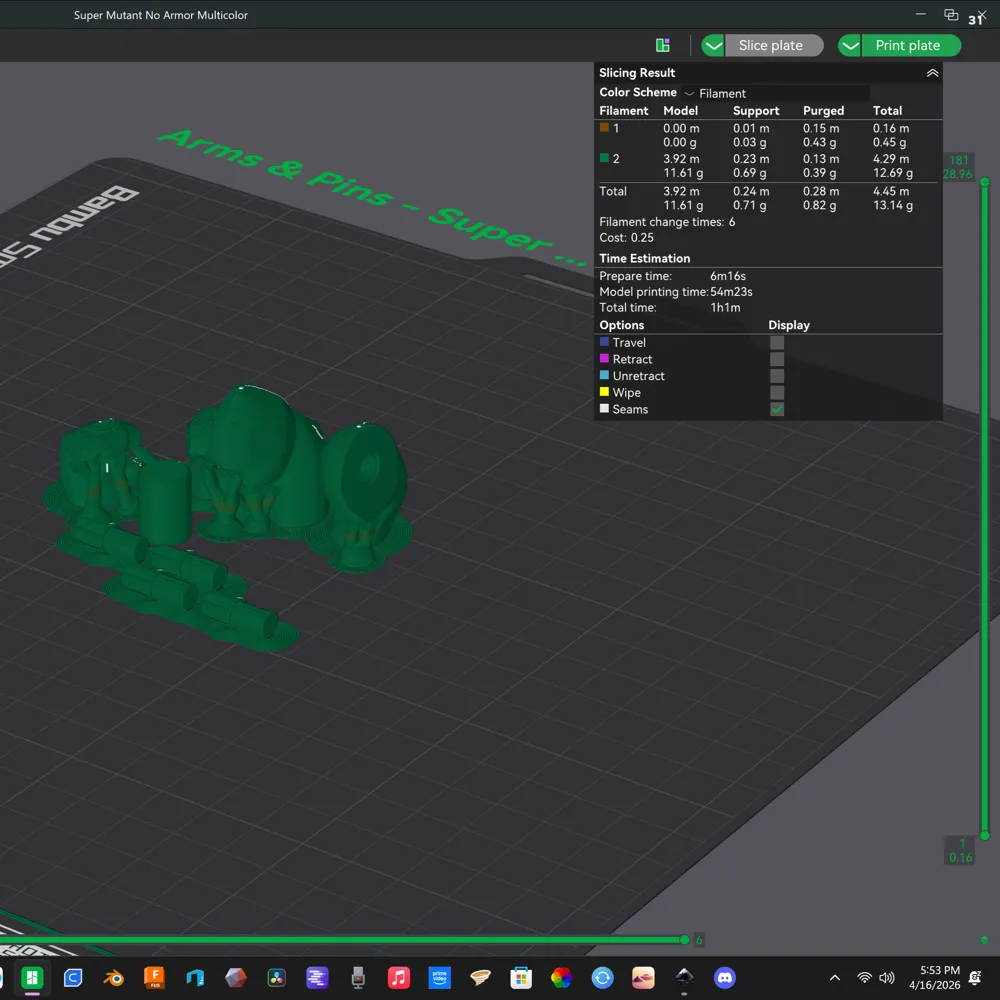This screenshot has width=1000, height=1000.
Task: Click the "Filament change times: 6" text
Action: (x=666, y=222)
